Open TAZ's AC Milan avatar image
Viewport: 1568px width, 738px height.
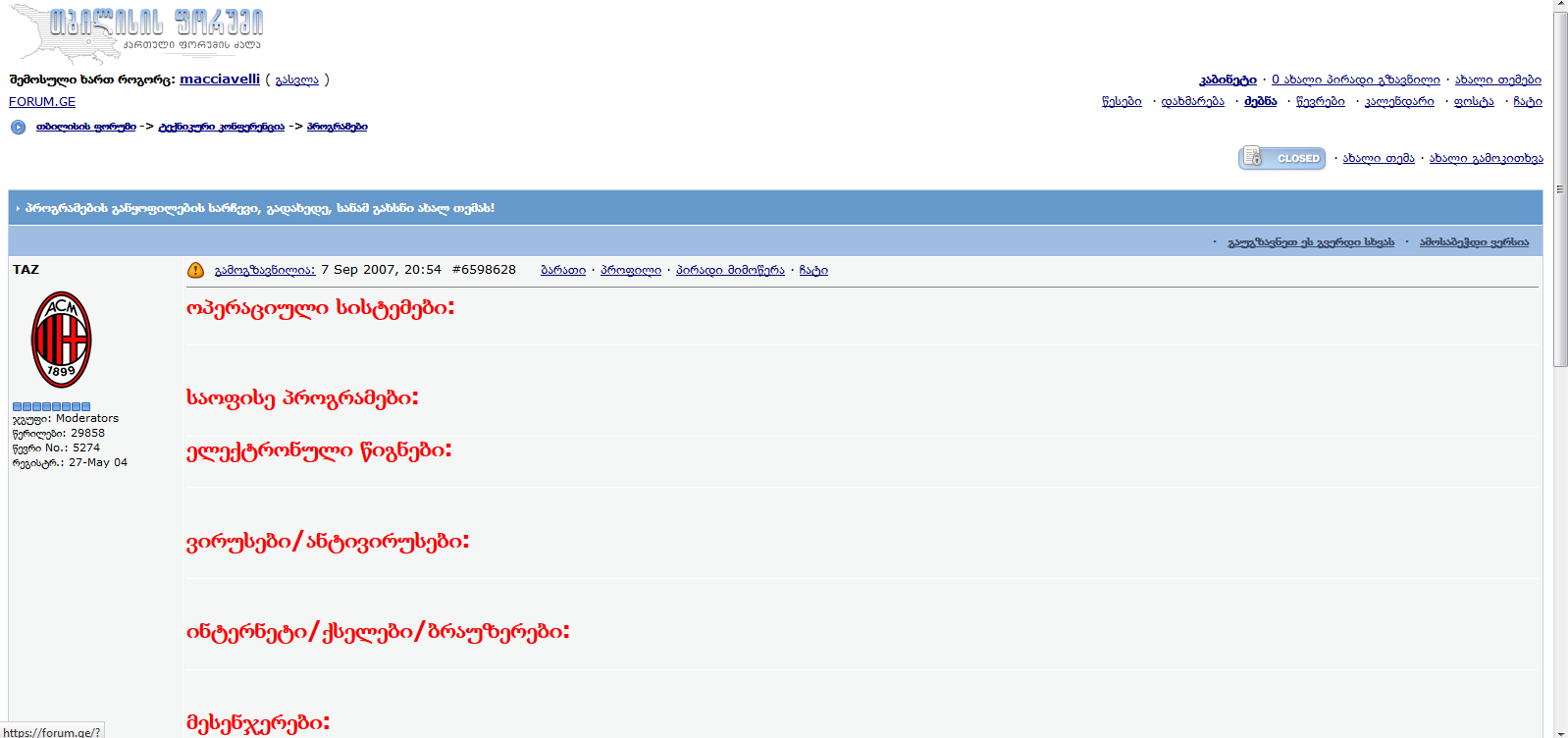(62, 340)
